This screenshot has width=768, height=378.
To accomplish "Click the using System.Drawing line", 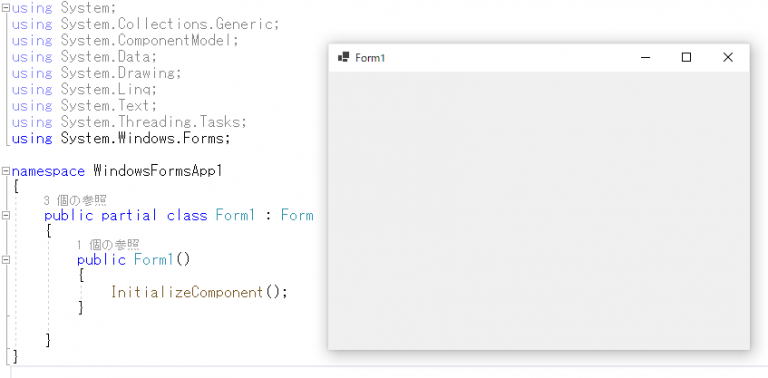I will pyautogui.click(x=96, y=73).
